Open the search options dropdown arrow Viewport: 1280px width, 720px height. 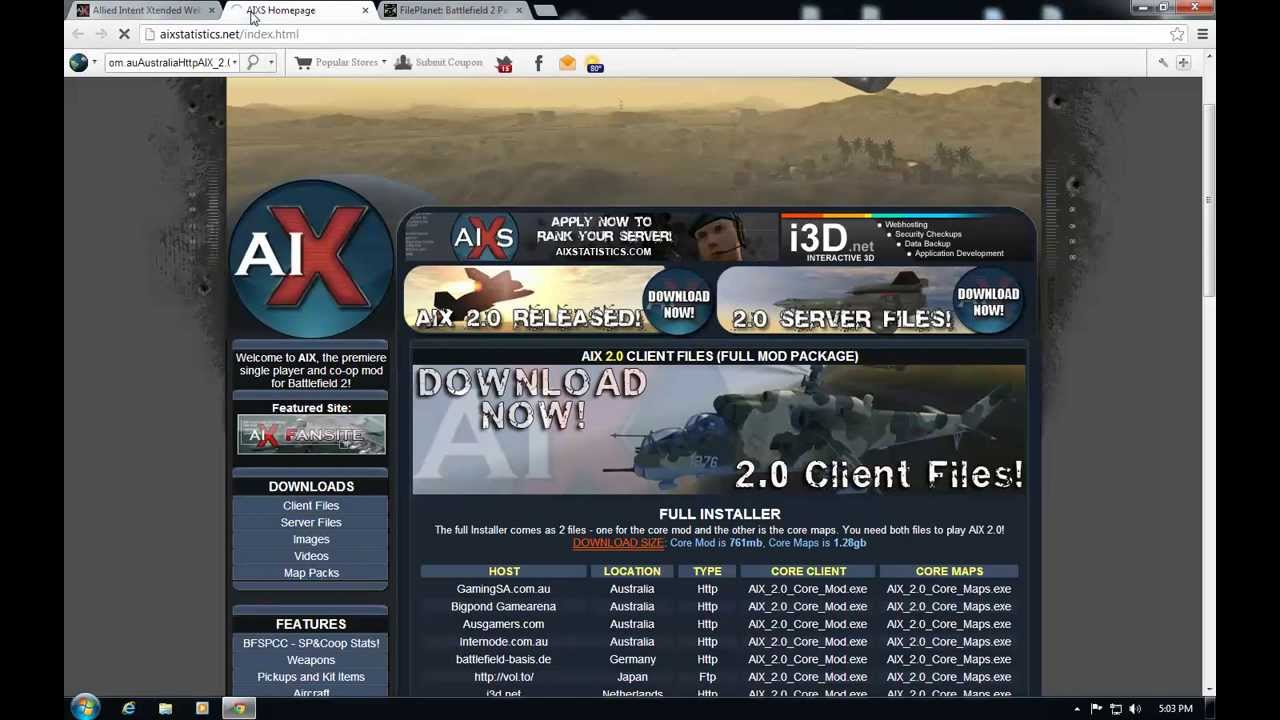271,62
